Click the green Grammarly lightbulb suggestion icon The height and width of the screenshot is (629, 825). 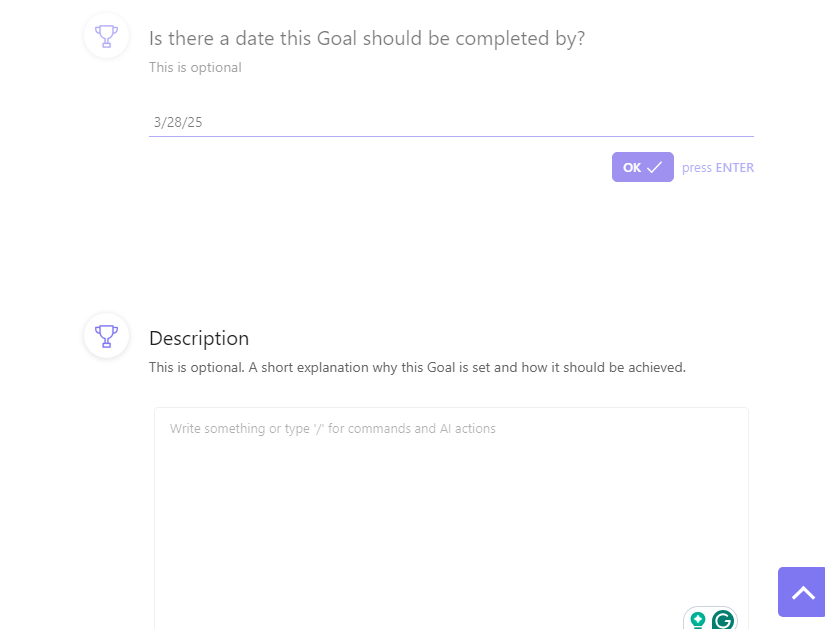[698, 620]
